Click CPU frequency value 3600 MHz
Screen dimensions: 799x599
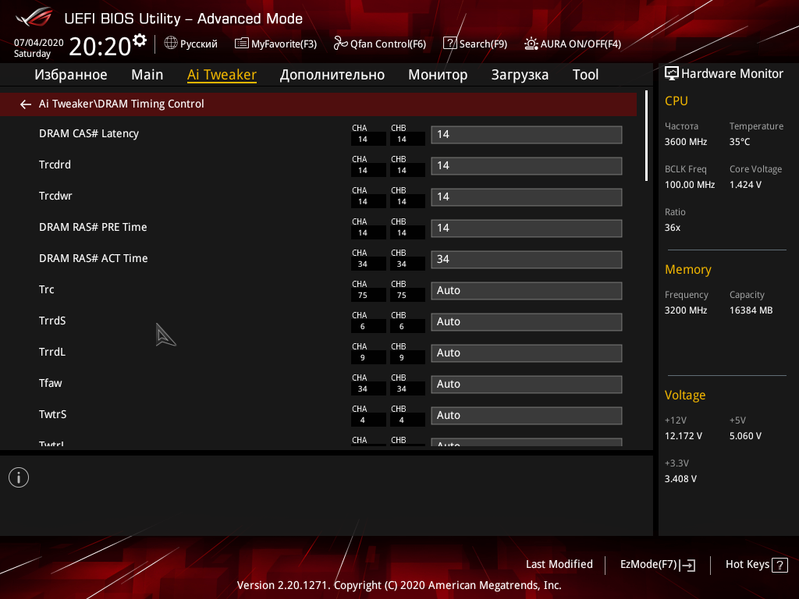(x=685, y=142)
